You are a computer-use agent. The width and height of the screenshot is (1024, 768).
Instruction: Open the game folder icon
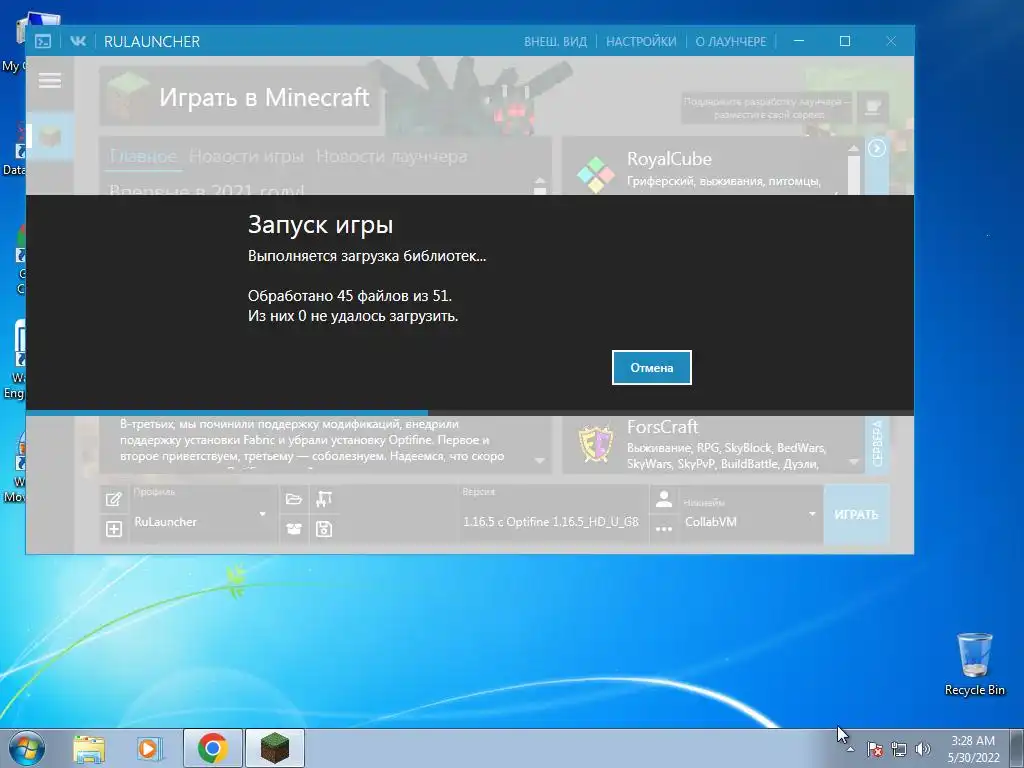294,500
